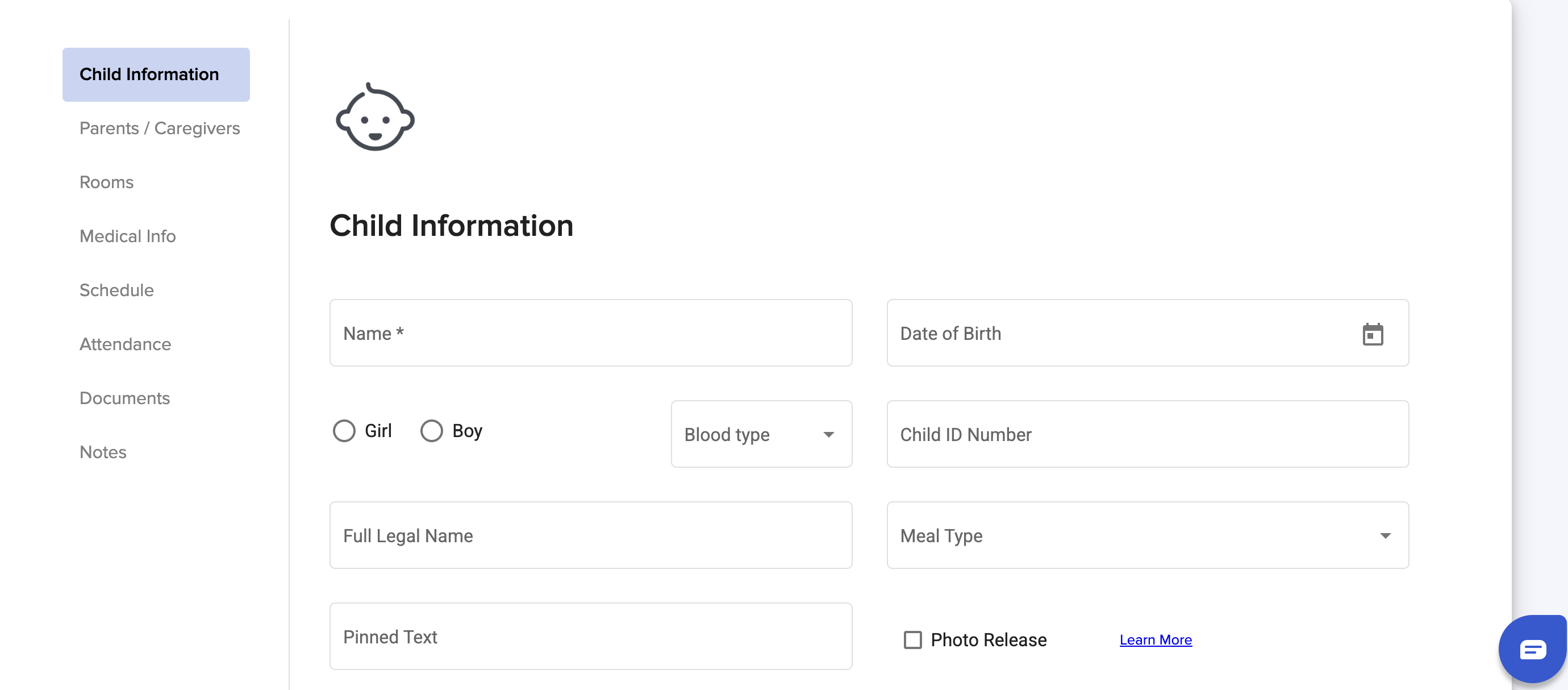Navigate to the Attendance section
Image resolution: width=1568 pixels, height=690 pixels.
125,344
